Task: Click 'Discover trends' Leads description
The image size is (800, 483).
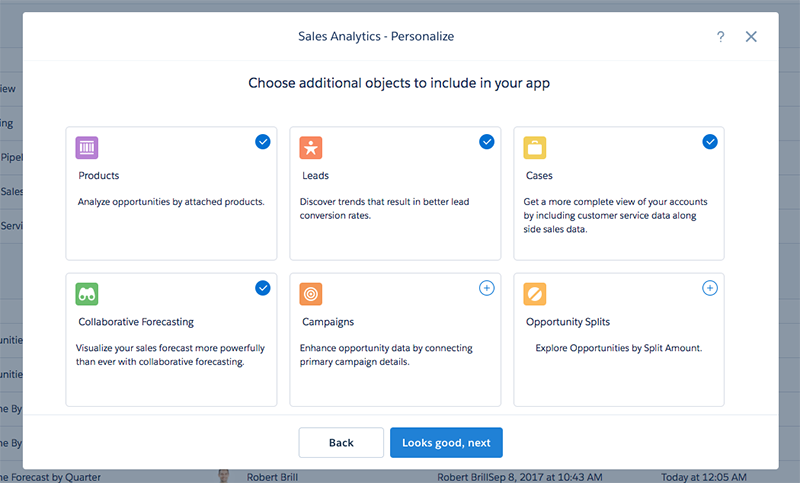Action: [384, 209]
